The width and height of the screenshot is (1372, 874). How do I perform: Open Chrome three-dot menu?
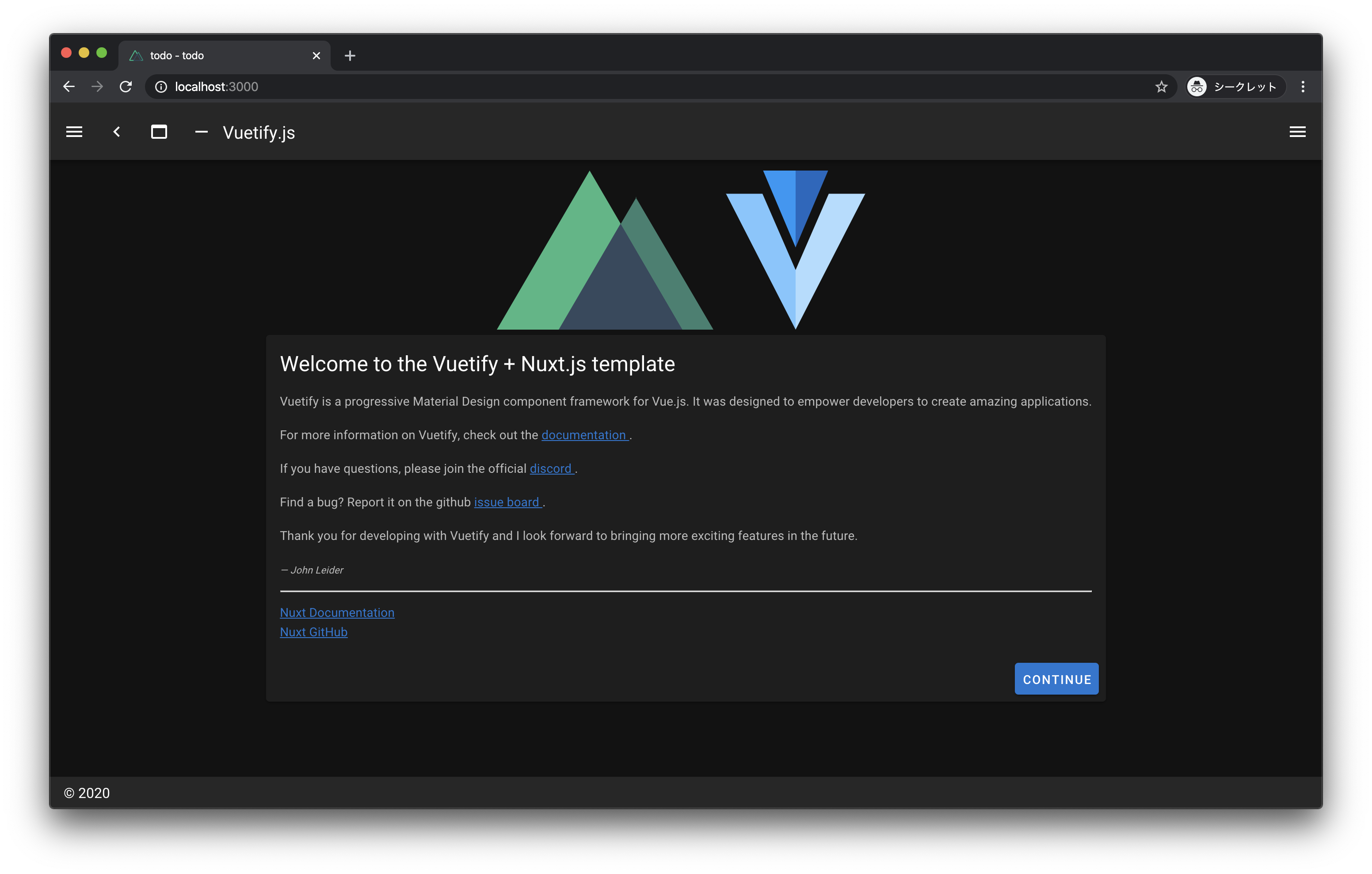click(1303, 87)
